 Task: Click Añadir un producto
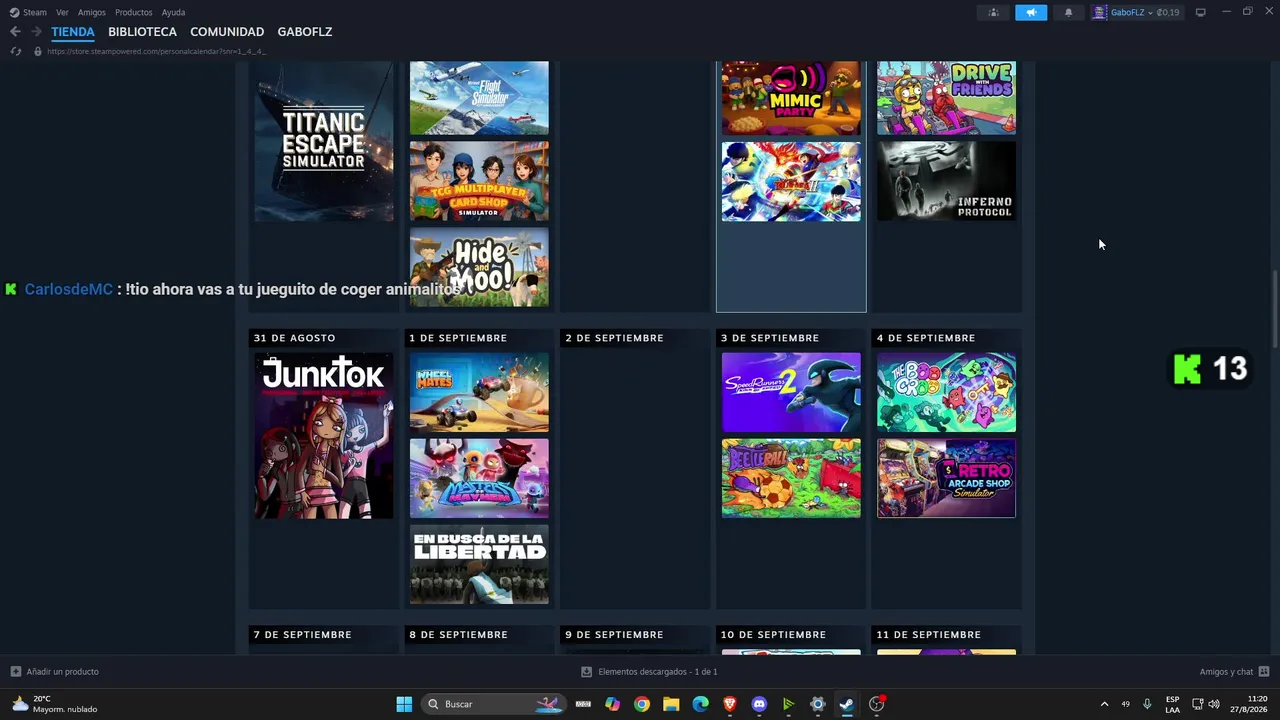point(55,672)
